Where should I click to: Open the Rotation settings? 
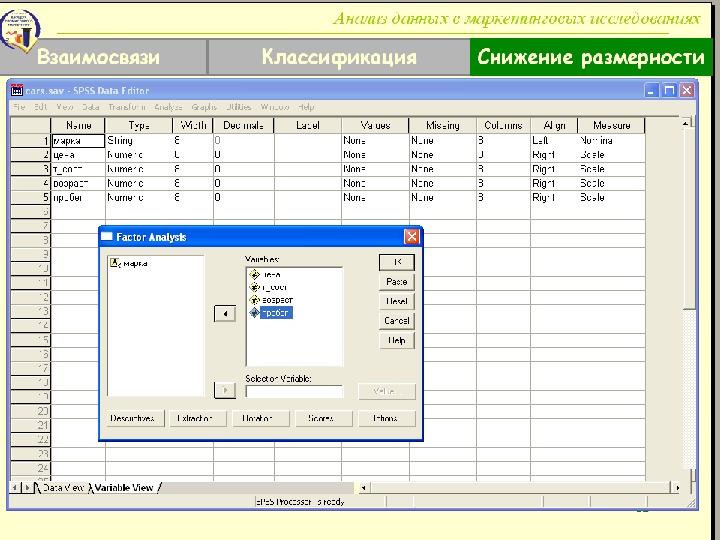coord(261,418)
